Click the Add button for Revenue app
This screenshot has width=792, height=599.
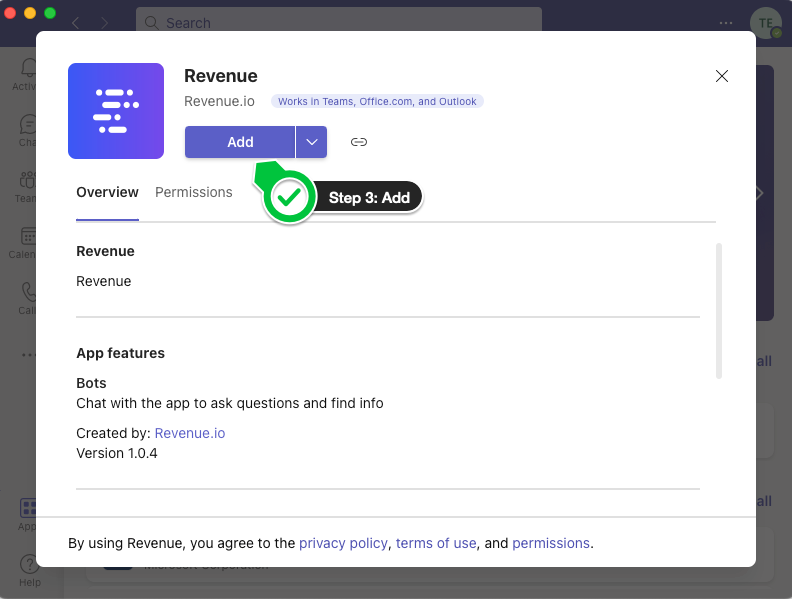(x=240, y=142)
